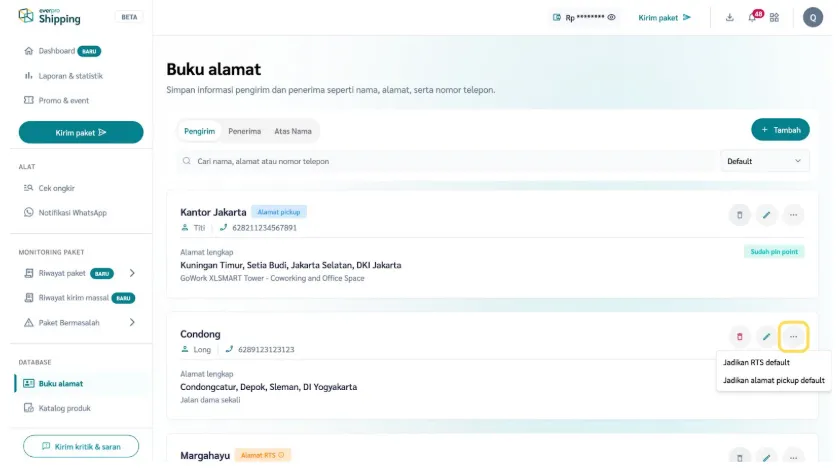
Task: Select Jadikan RTS default option
Action: (756, 362)
